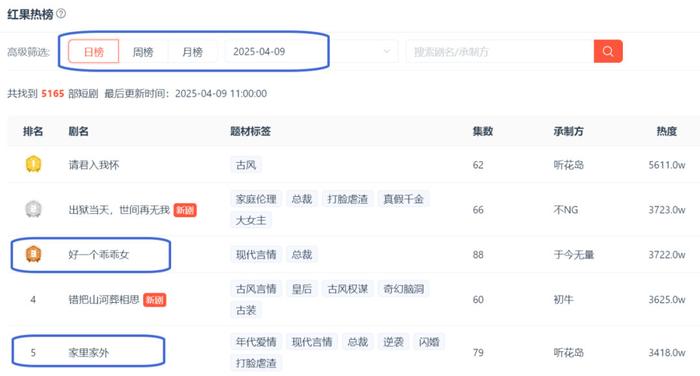Click the 新剧 badge next to 出狱当天，世间再无我
The width and height of the screenshot is (700, 376).
(185, 210)
